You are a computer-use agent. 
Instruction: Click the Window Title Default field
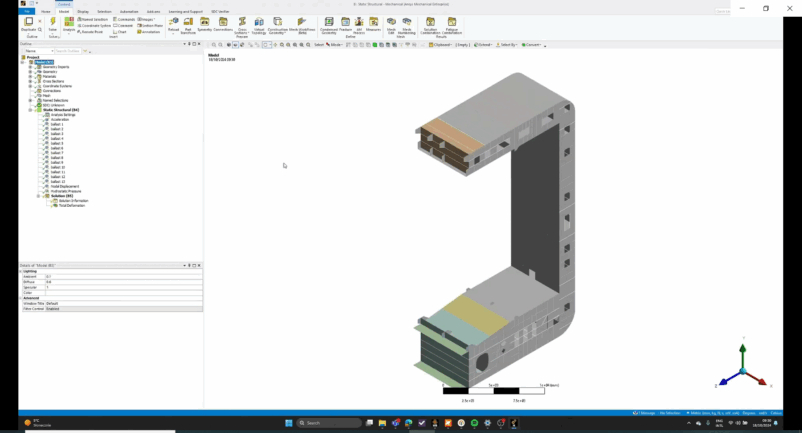tap(124, 303)
